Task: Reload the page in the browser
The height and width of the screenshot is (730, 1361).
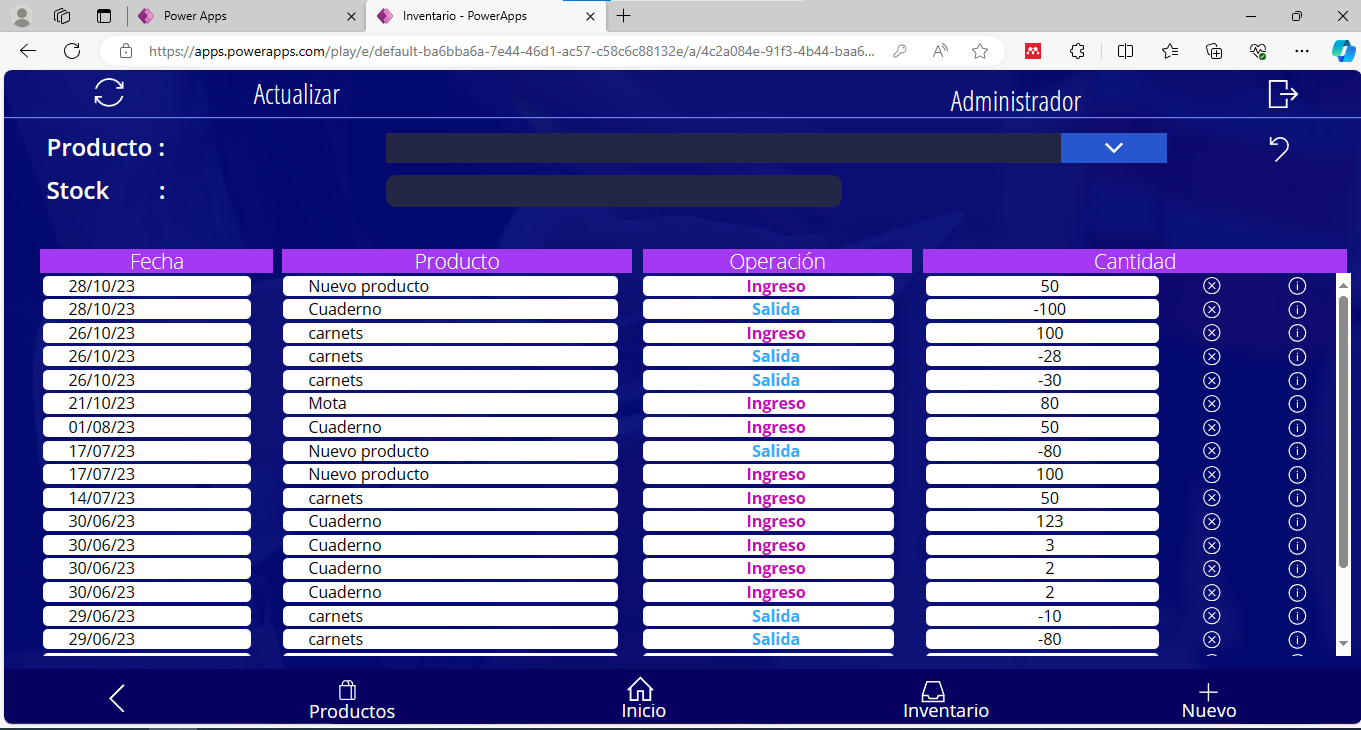Action: point(72,51)
